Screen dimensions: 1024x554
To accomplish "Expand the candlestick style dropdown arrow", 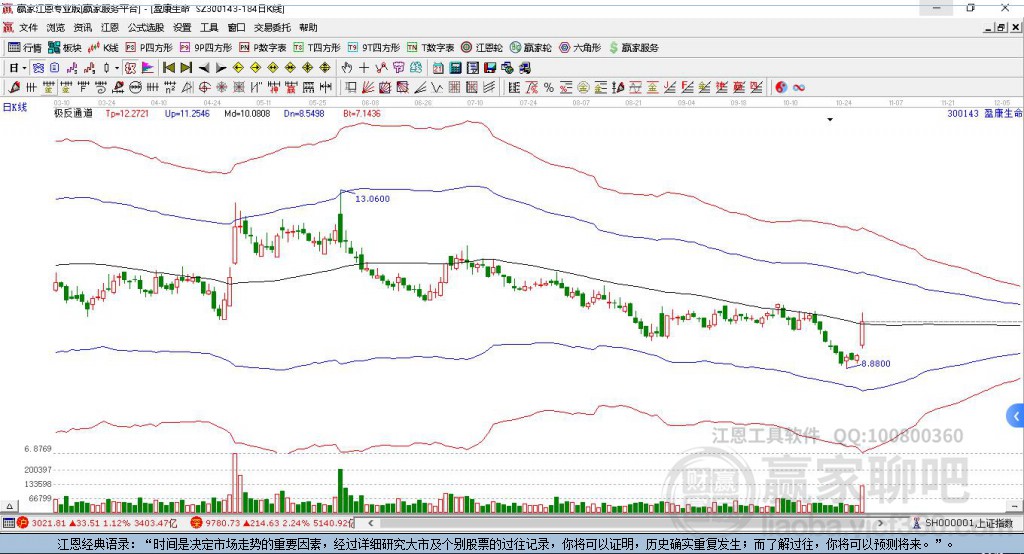I will (x=117, y=68).
